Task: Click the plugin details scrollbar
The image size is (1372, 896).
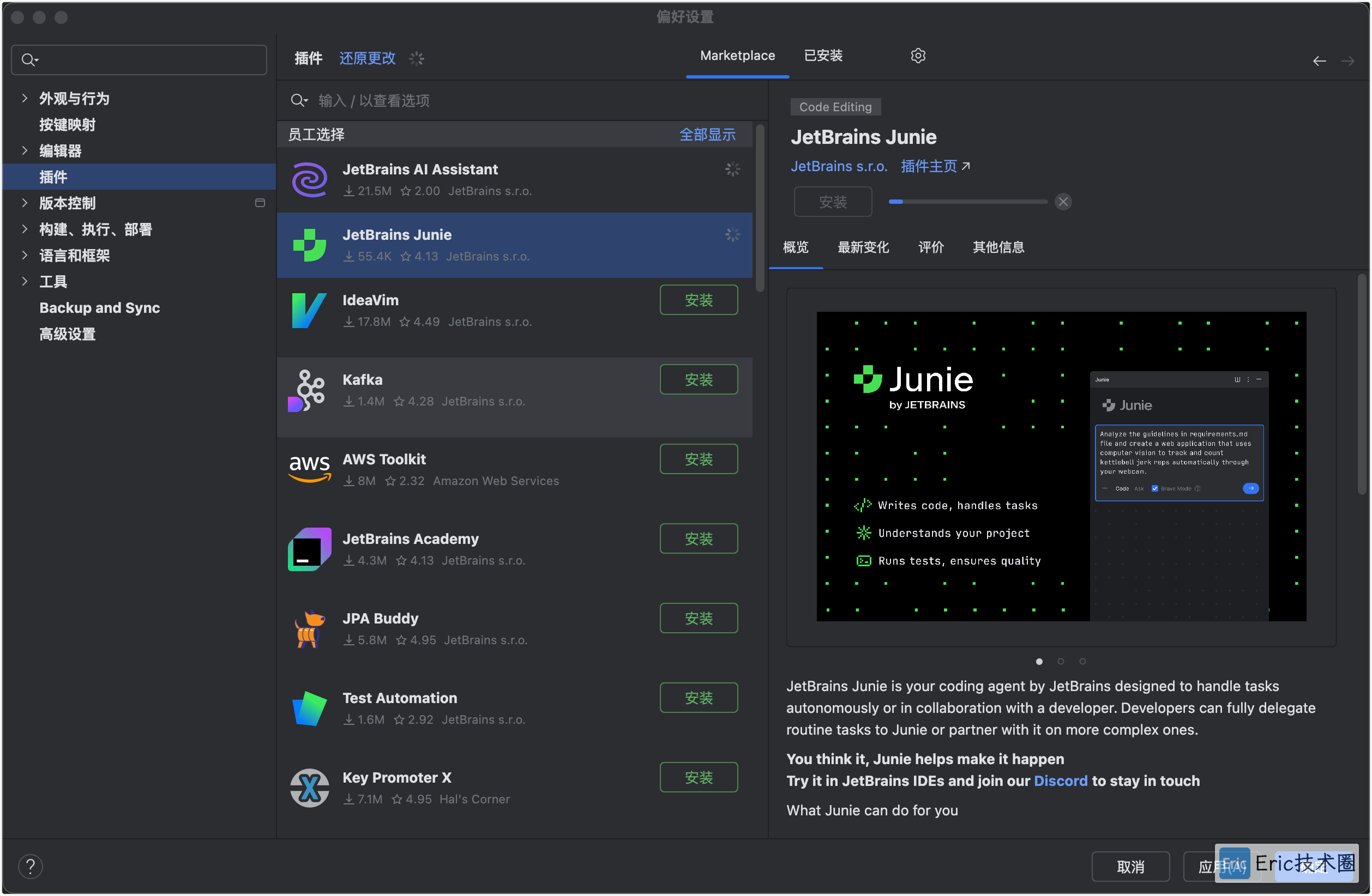Action: click(1362, 384)
